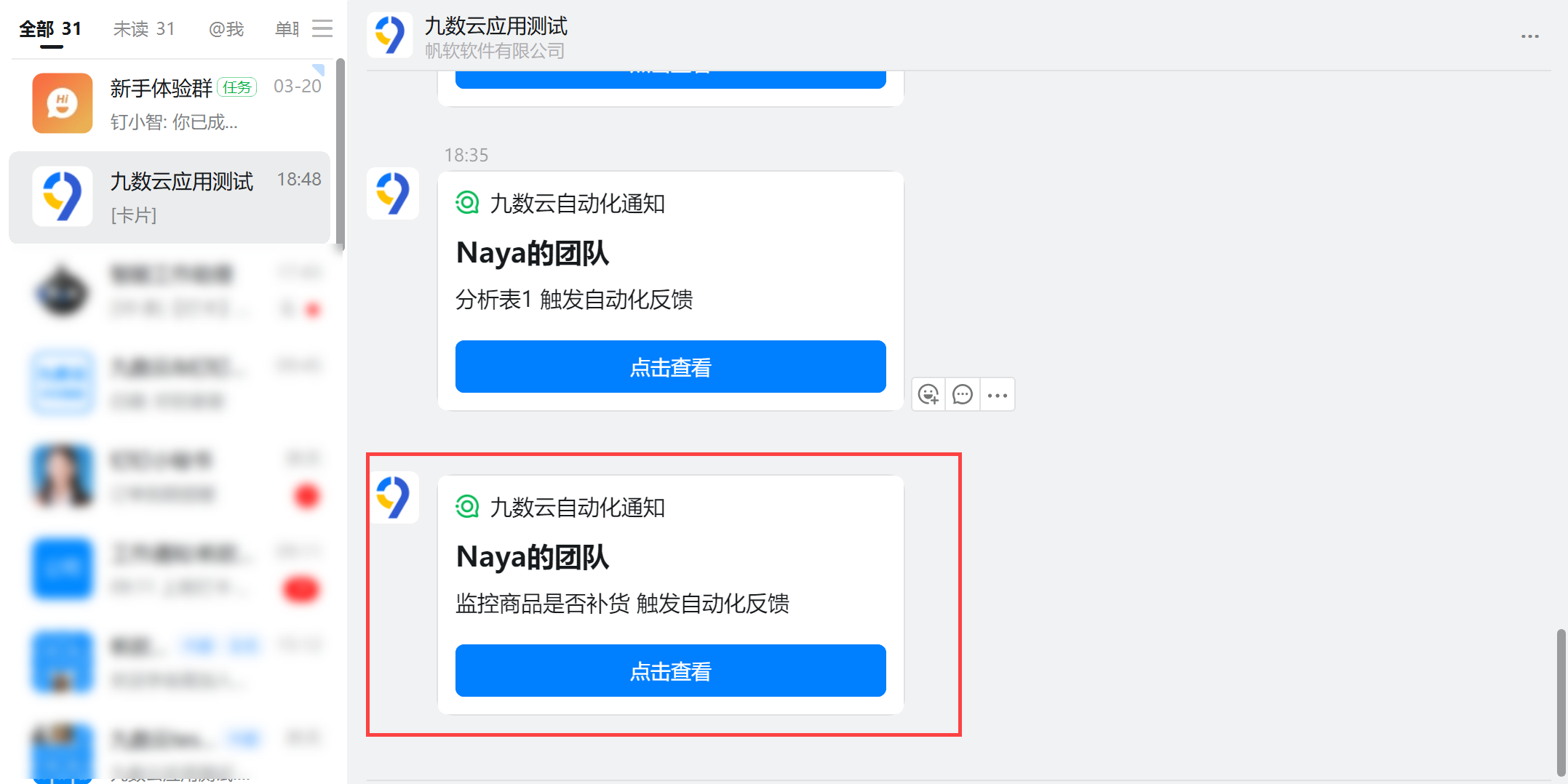Viewport: 1568px width, 784px height.
Task: Click the emoji reaction icon beside message
Action: pyautogui.click(x=928, y=395)
